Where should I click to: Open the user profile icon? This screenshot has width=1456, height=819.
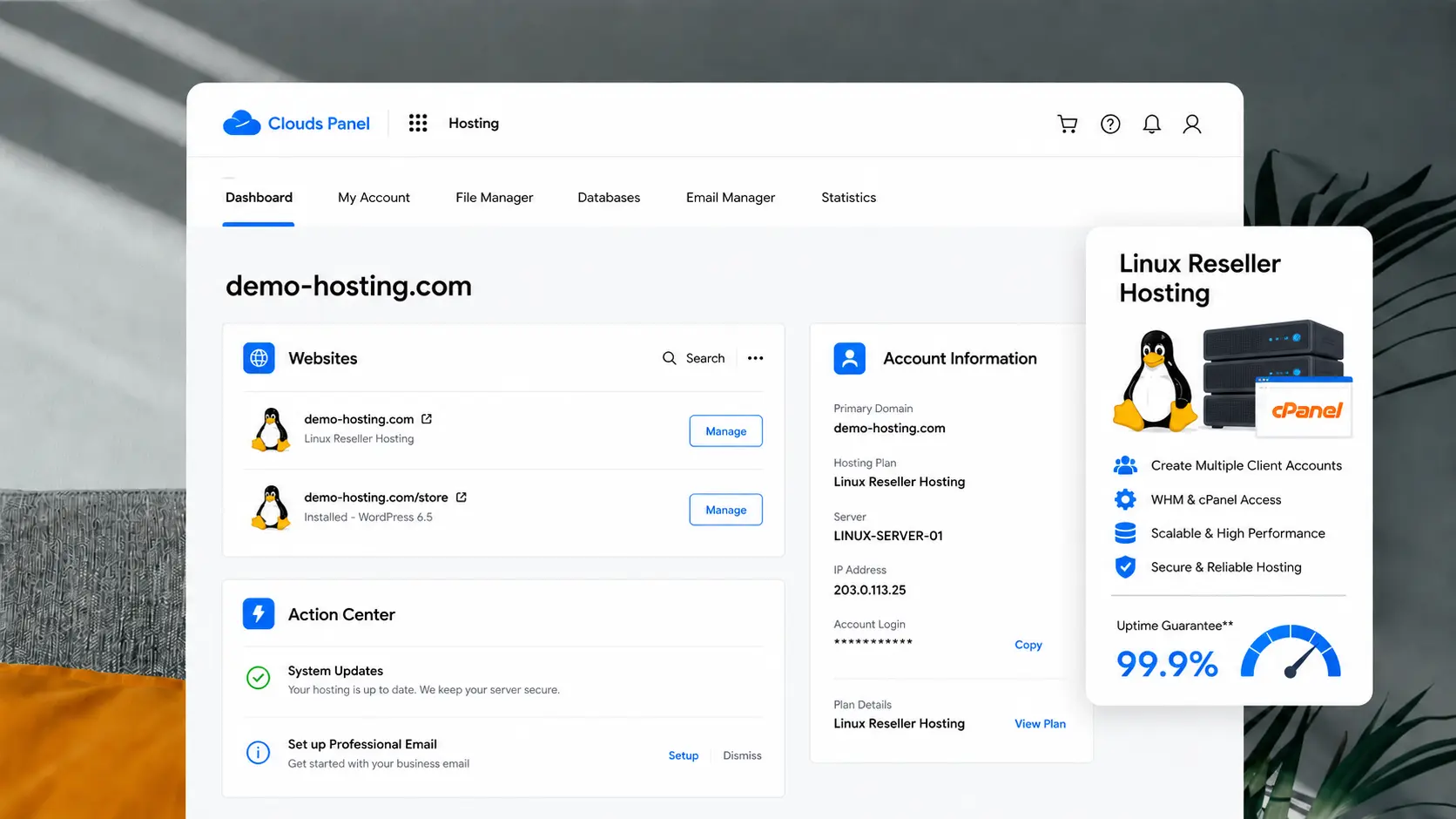pos(1192,124)
